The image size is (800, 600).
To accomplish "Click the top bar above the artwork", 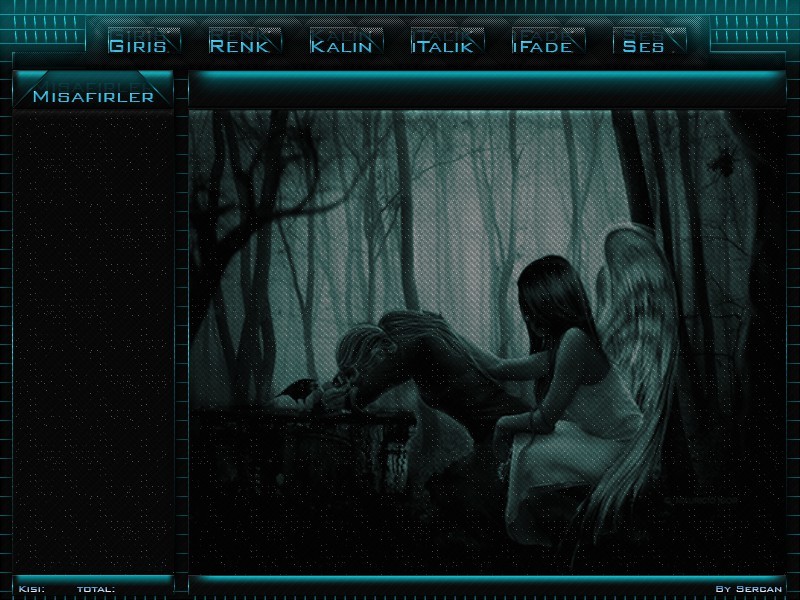I will pos(487,89).
